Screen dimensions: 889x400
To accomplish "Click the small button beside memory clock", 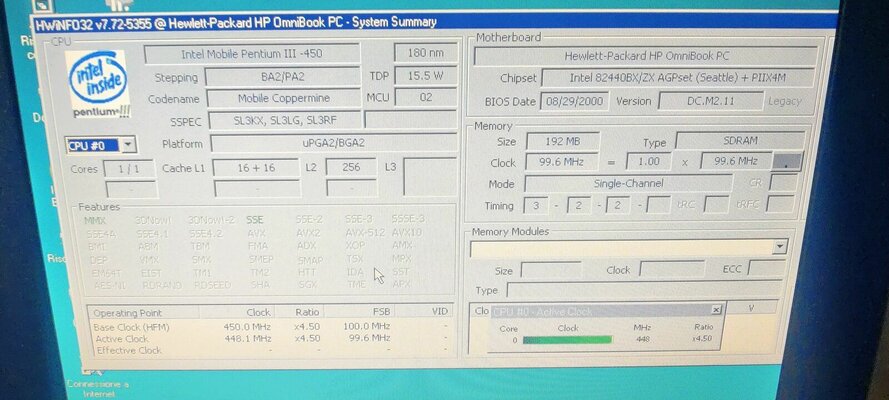I will [787, 161].
